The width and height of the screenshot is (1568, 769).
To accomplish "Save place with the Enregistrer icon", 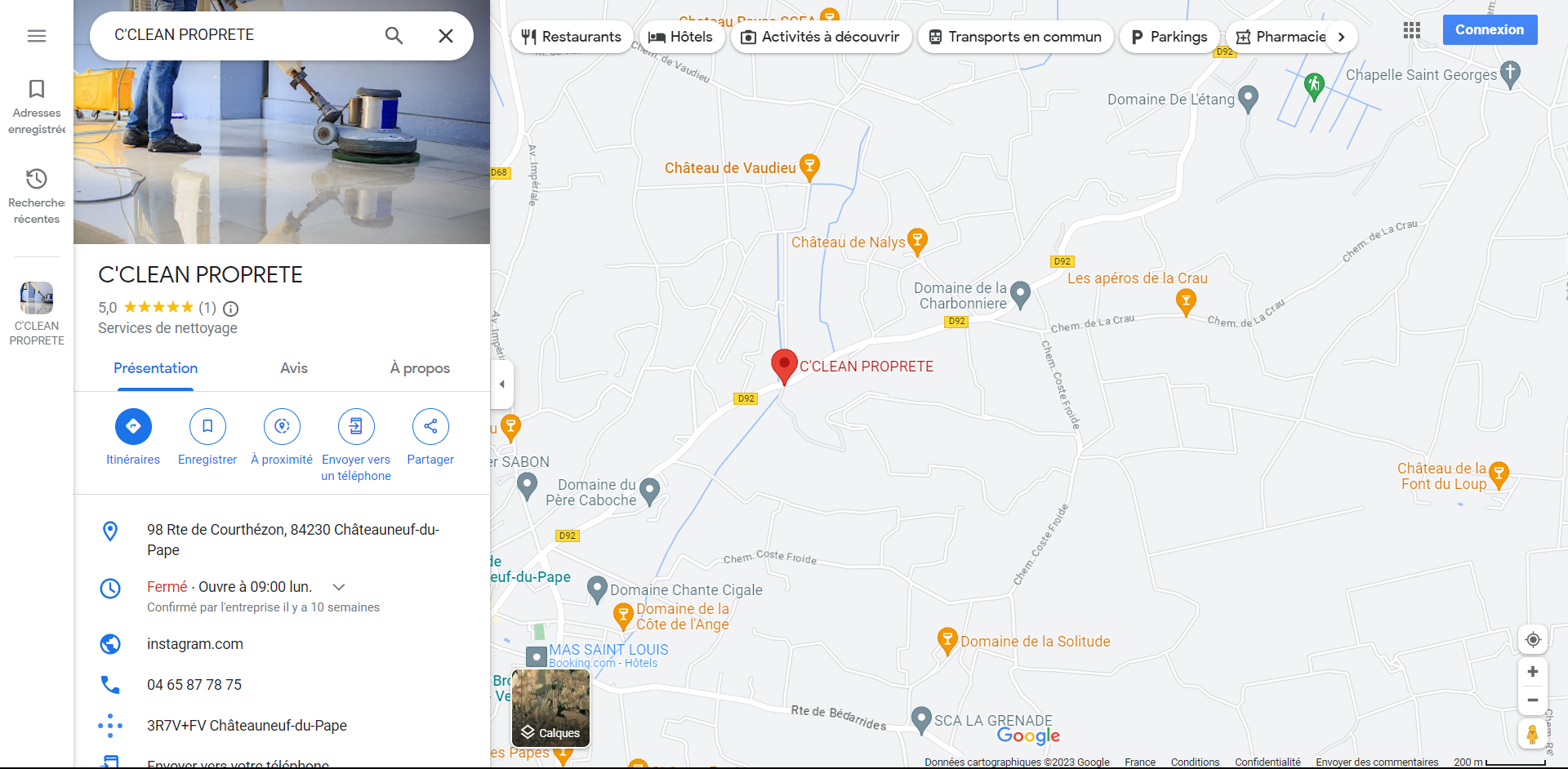I will [207, 426].
